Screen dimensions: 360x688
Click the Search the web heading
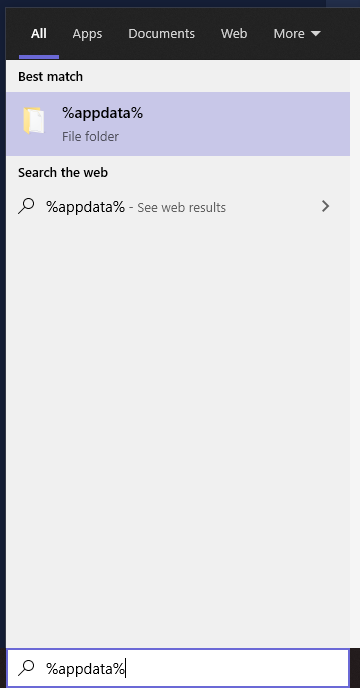point(63,173)
